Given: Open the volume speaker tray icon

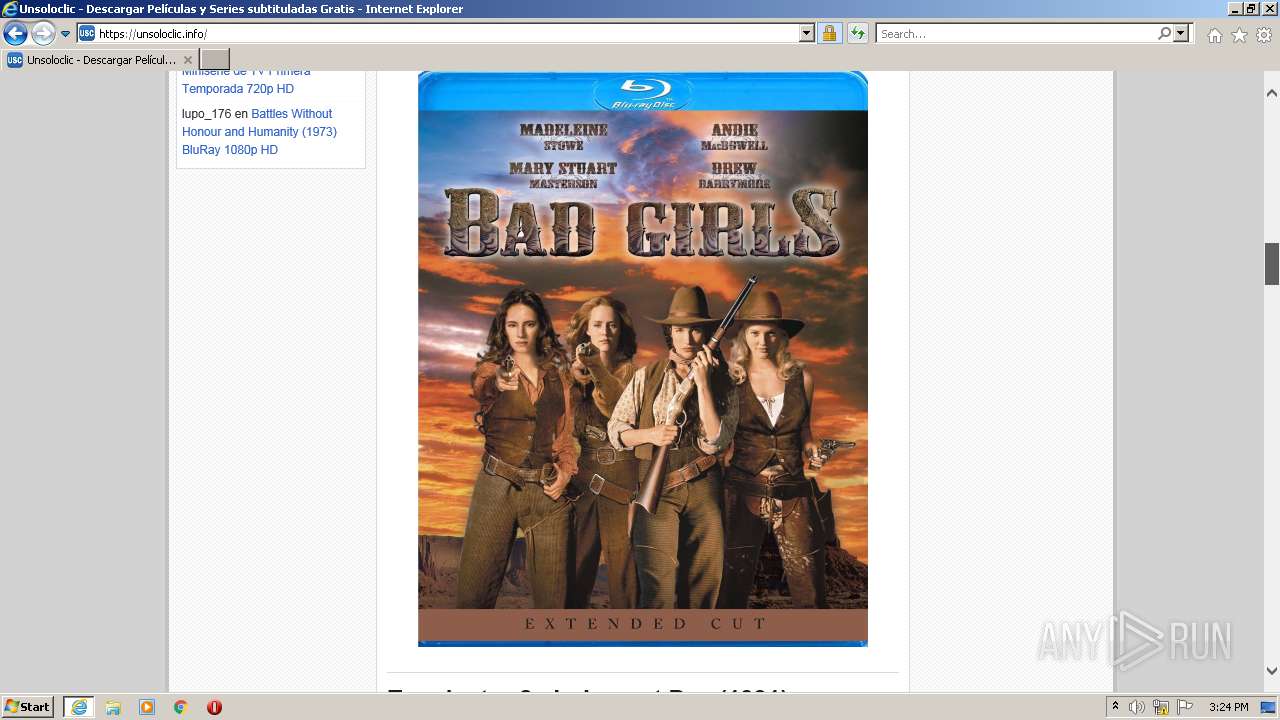Looking at the screenshot, I should point(1137,707).
